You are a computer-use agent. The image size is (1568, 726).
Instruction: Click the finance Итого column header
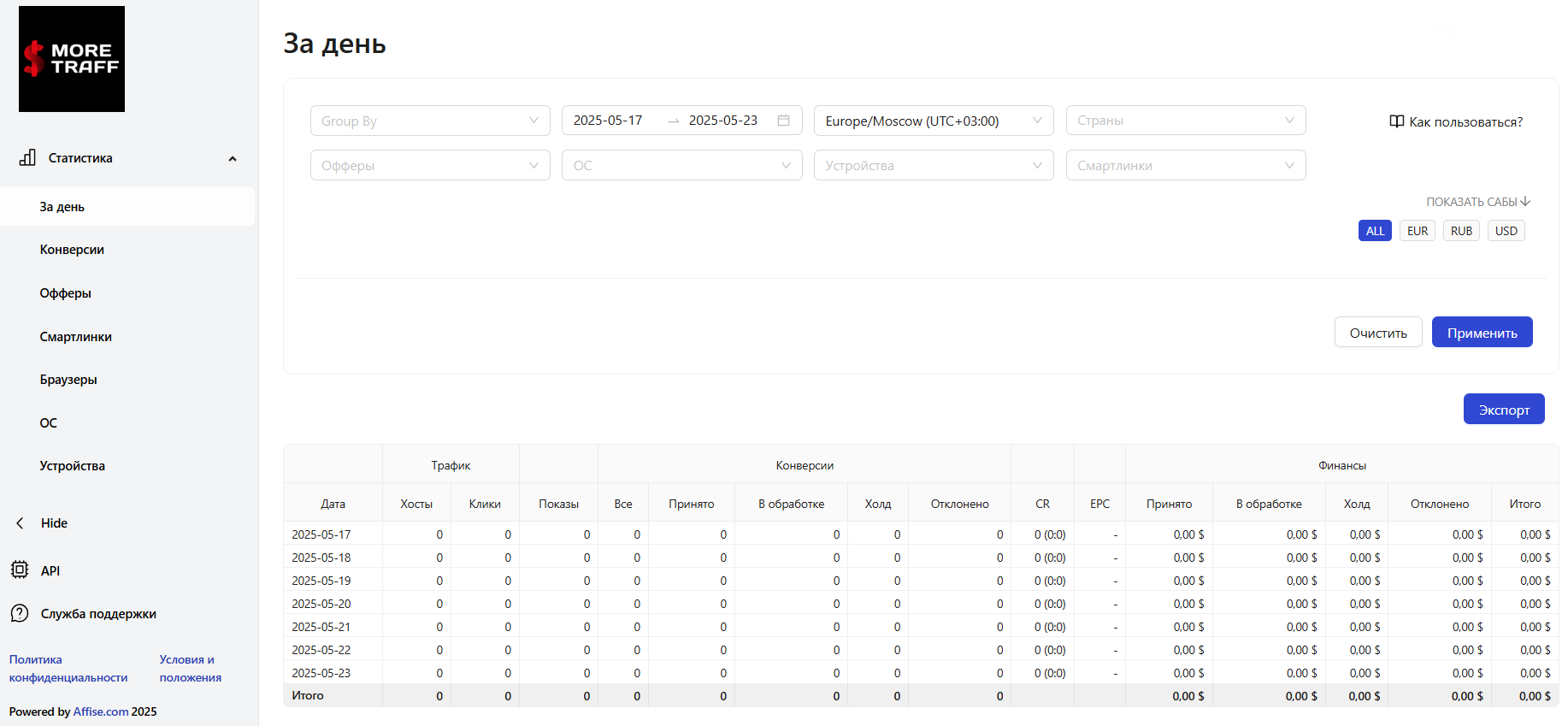[1525, 504]
